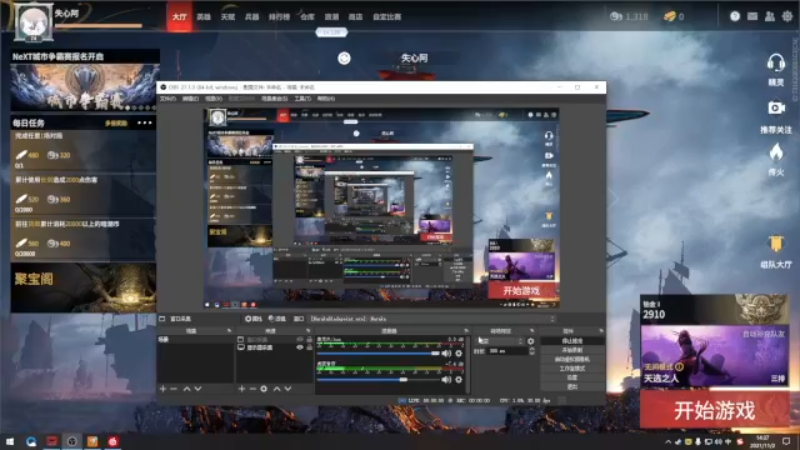Open the 组队大厅 team lobby icon
Viewport: 800px width, 450px height.
click(776, 244)
